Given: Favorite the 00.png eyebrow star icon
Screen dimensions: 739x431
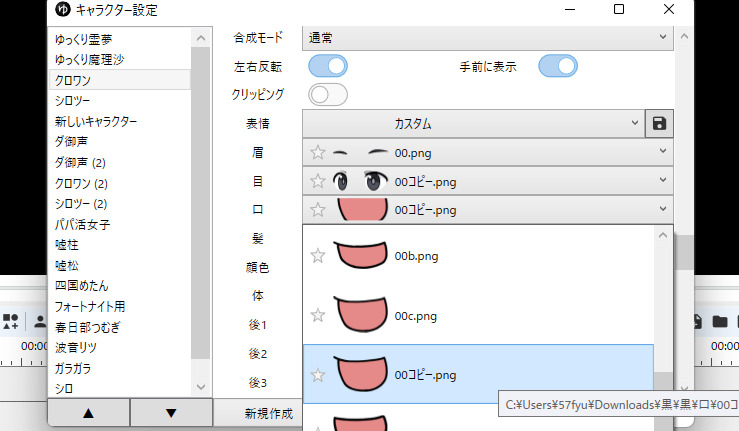Looking at the screenshot, I should pyautogui.click(x=318, y=152).
